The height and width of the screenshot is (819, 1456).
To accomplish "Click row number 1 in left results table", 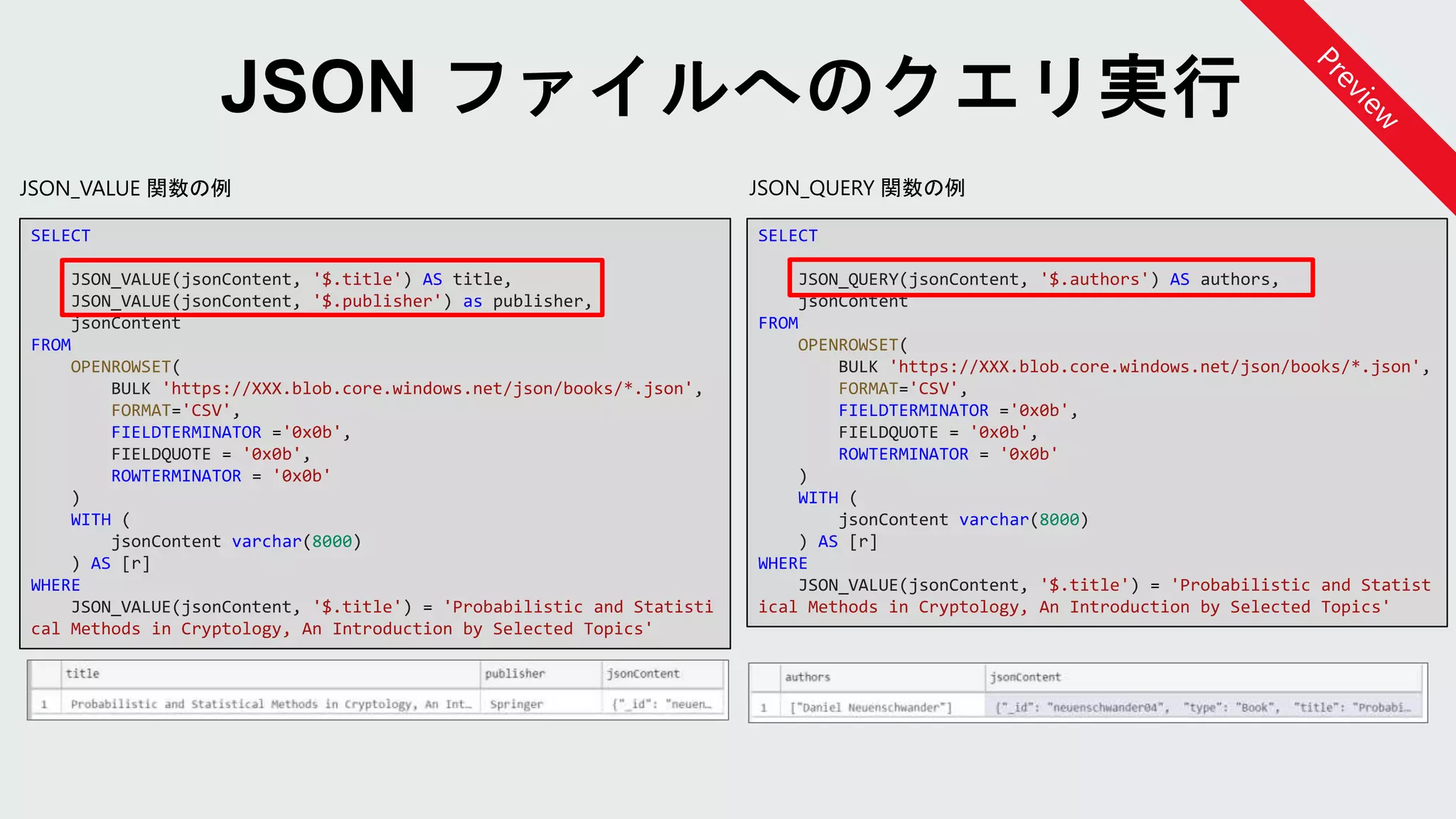I will point(45,704).
